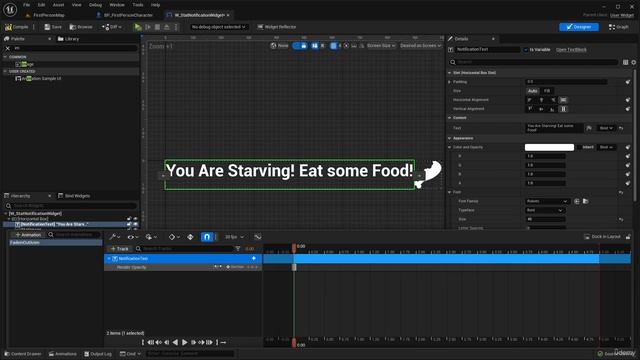Open the Screen Size dropdown
Screen dimensions: 640x360
coord(381,46)
